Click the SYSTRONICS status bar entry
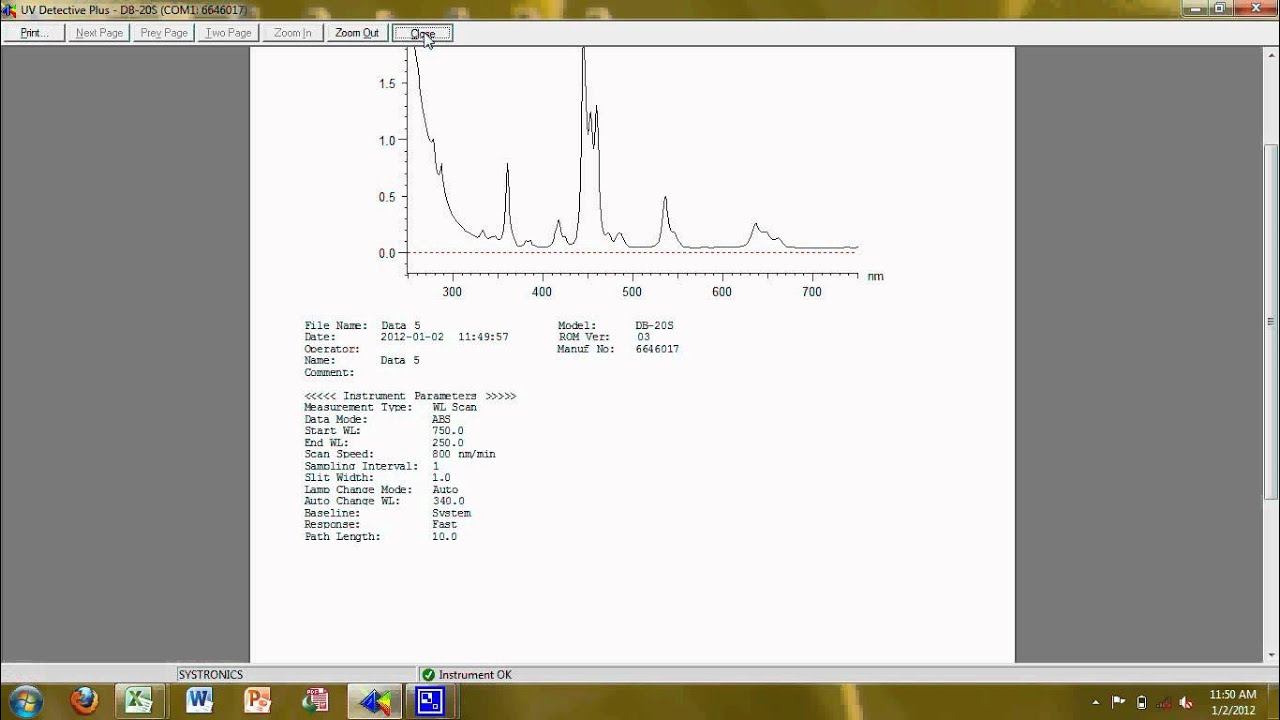The height and width of the screenshot is (720, 1280). [x=211, y=675]
